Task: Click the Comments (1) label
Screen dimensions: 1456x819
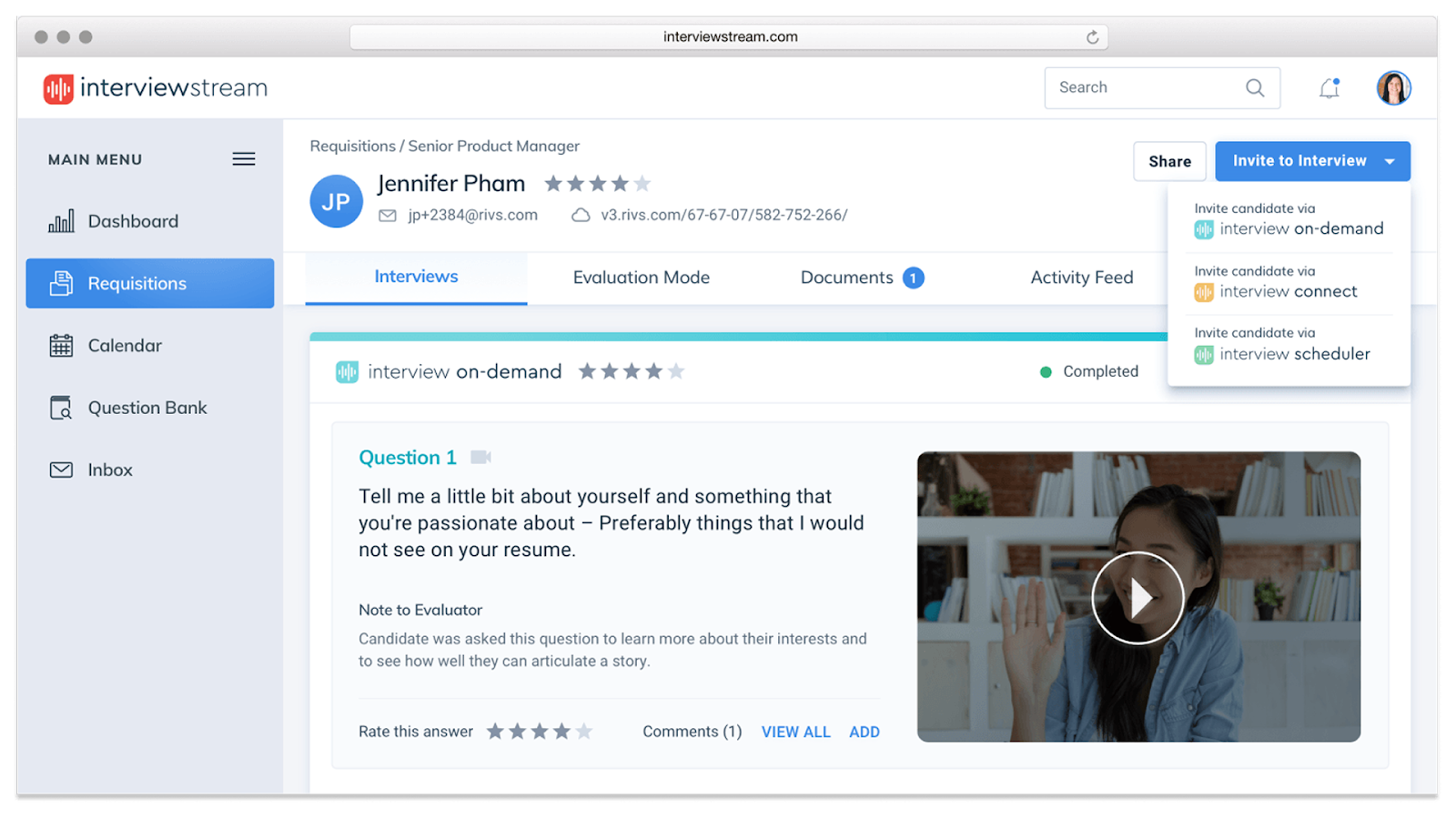Action: point(692,732)
